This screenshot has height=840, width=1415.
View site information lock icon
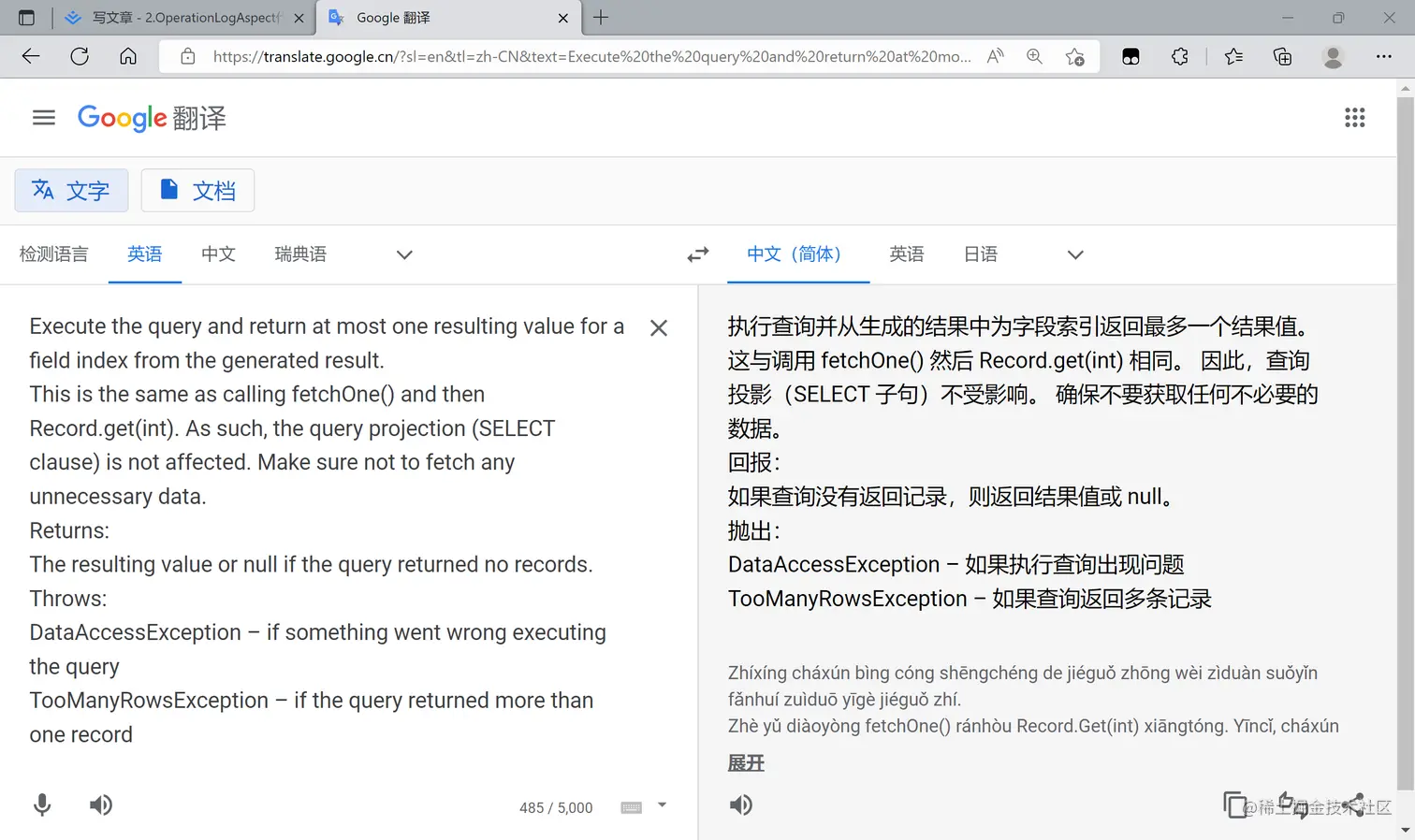[188, 56]
